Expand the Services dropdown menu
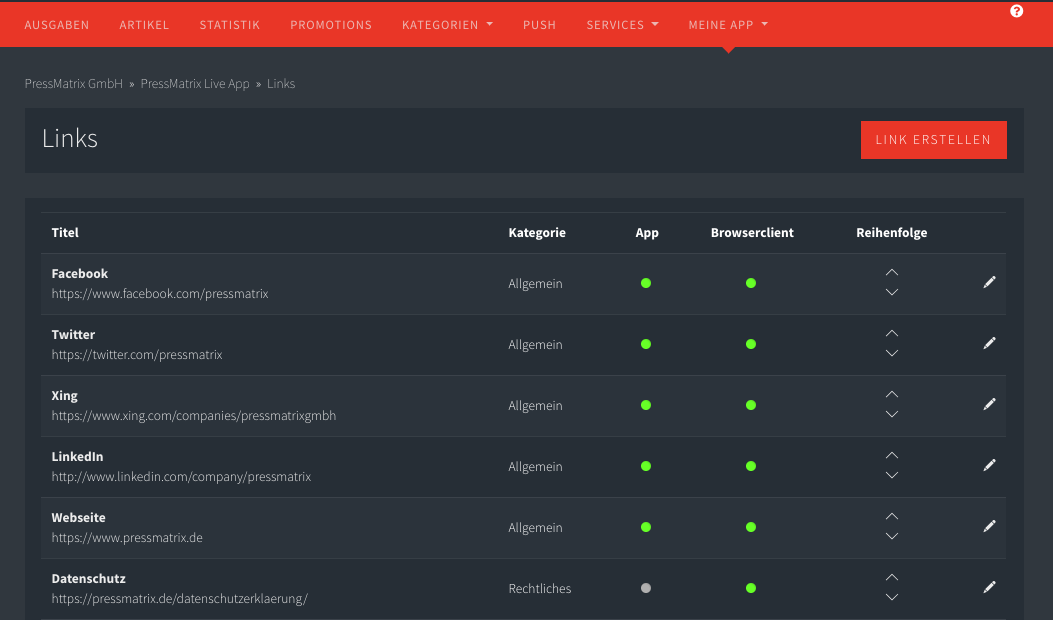The image size is (1053, 620). (x=623, y=25)
